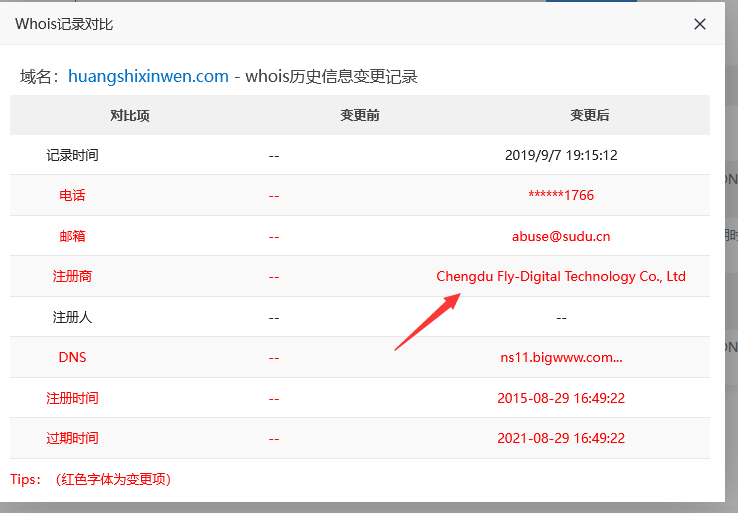This screenshot has height=513, width=738.
Task: Select the 记录时间 row label
Action: coord(72,155)
